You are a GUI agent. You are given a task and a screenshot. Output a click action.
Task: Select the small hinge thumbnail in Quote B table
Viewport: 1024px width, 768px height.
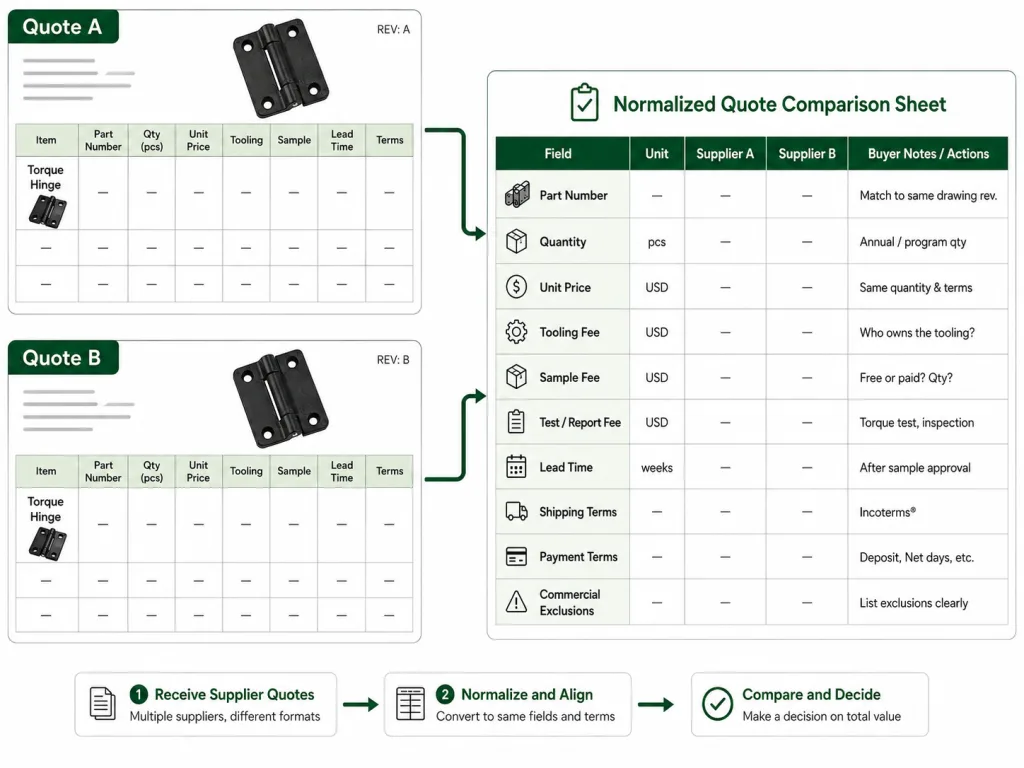click(x=47, y=544)
